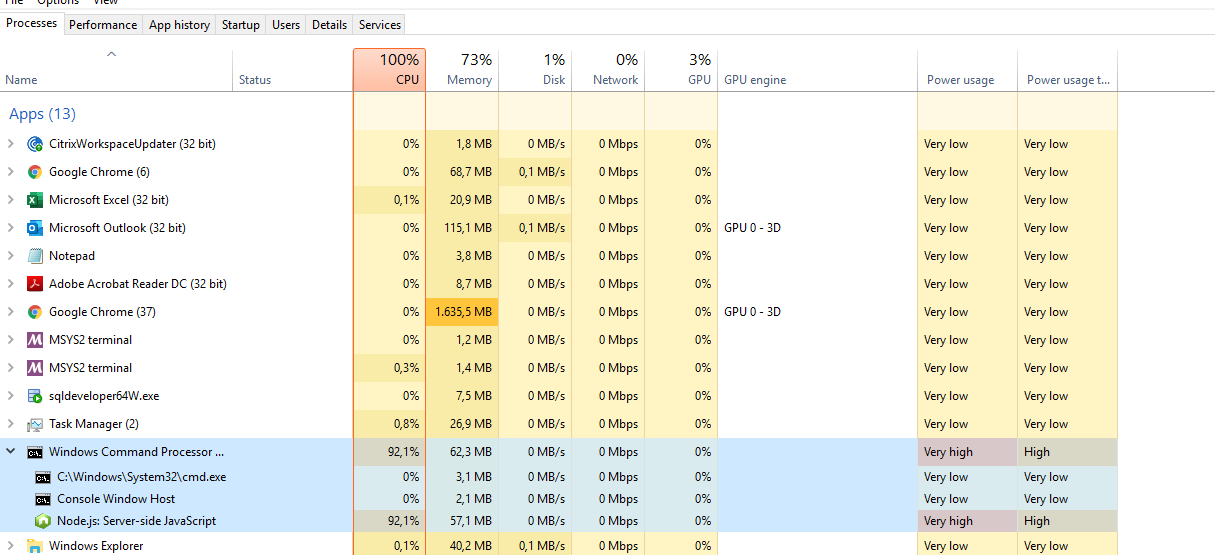
Task: Click the CitrixWorkspaceUpdater process icon
Action: click(x=35, y=144)
